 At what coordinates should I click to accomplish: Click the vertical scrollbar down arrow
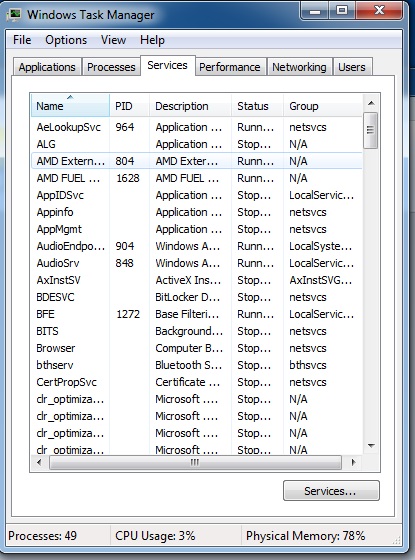pos(371,446)
